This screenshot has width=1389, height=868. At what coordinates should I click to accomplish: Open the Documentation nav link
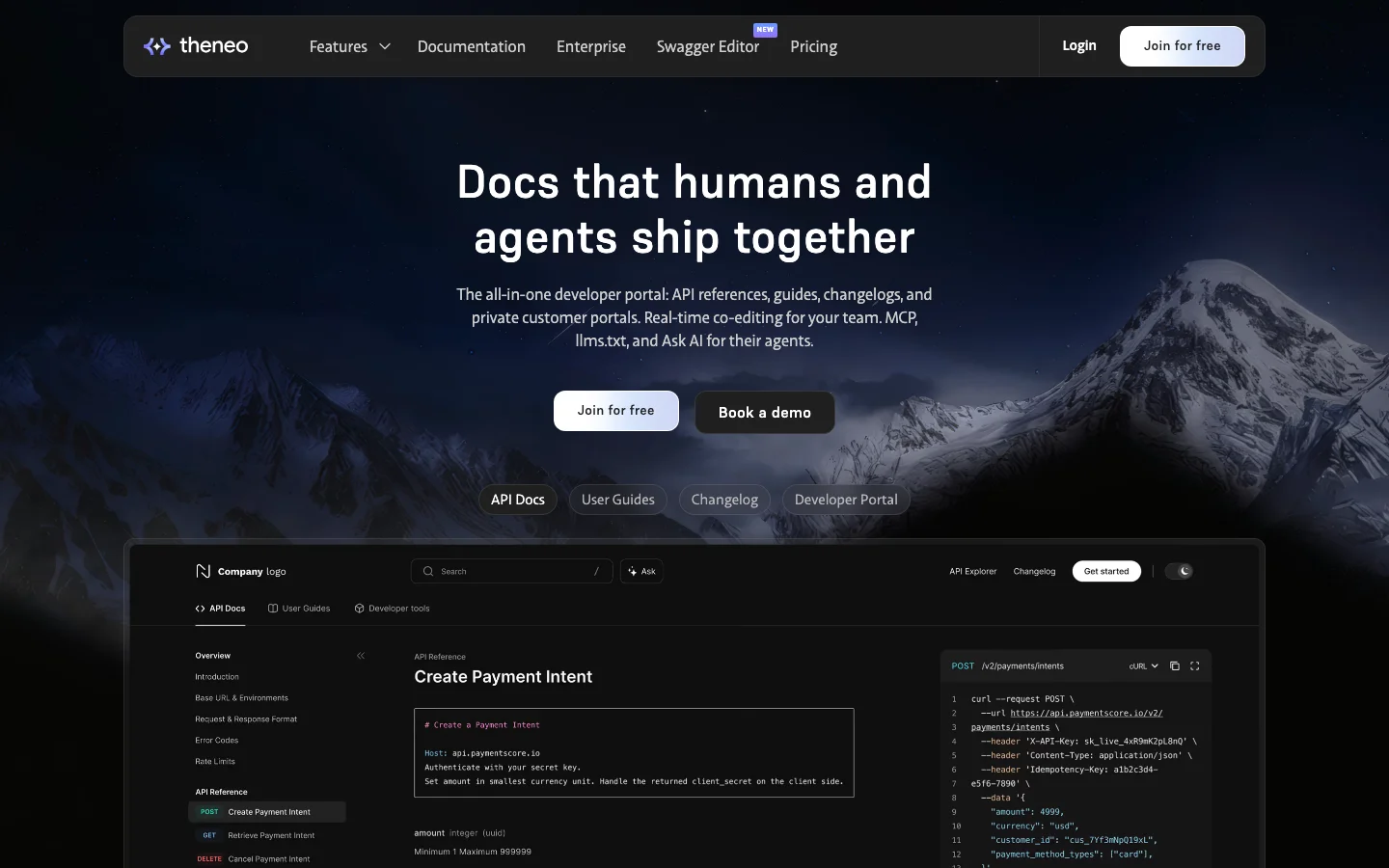point(472,46)
